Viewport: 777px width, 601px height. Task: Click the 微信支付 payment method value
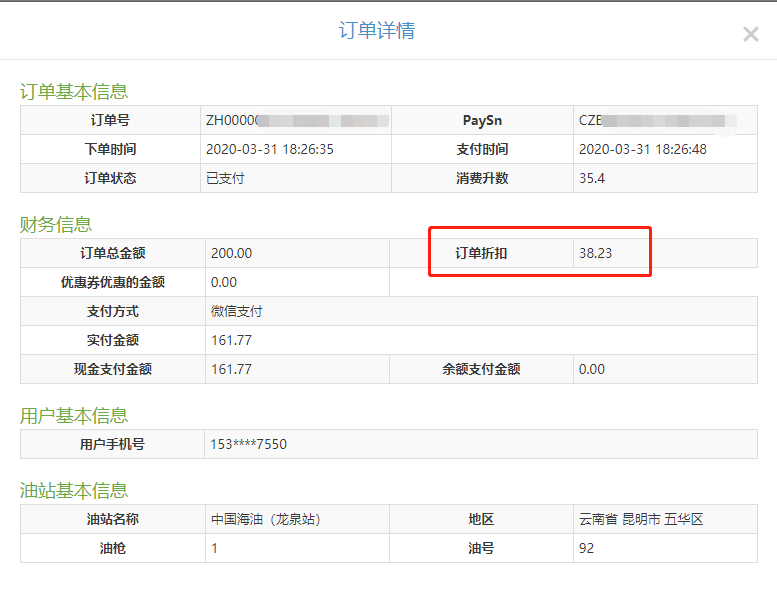coord(237,312)
